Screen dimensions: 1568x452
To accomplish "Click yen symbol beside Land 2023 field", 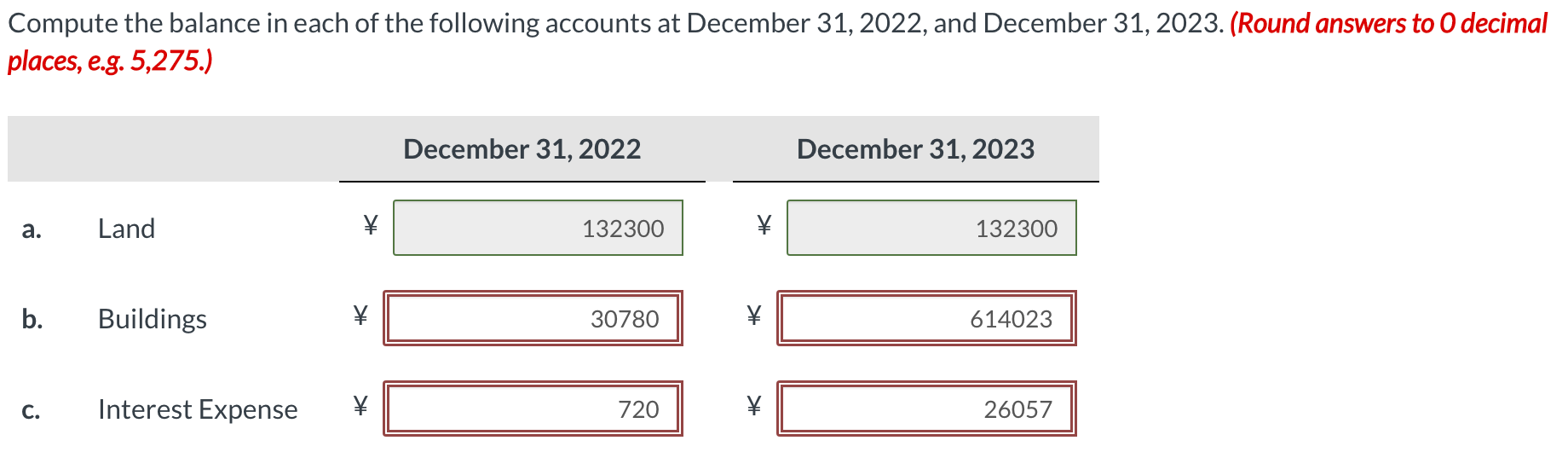I will (764, 225).
